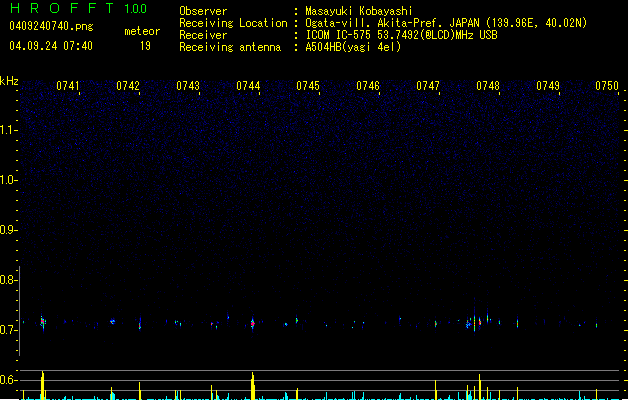Click the kHz axis unit label
Screen dimensions: 629x400
click(x=9, y=81)
